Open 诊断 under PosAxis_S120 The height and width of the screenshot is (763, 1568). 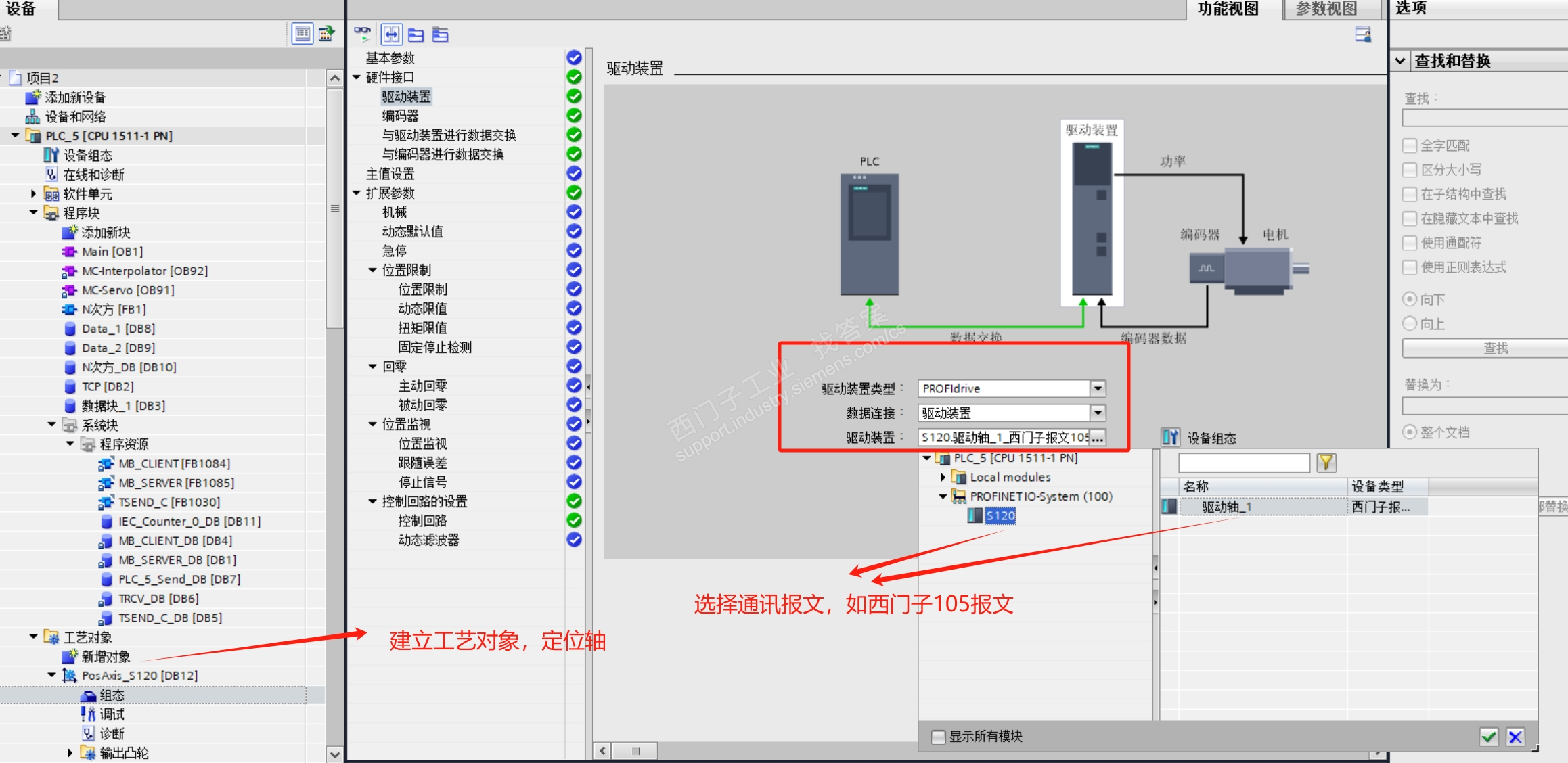click(112, 733)
